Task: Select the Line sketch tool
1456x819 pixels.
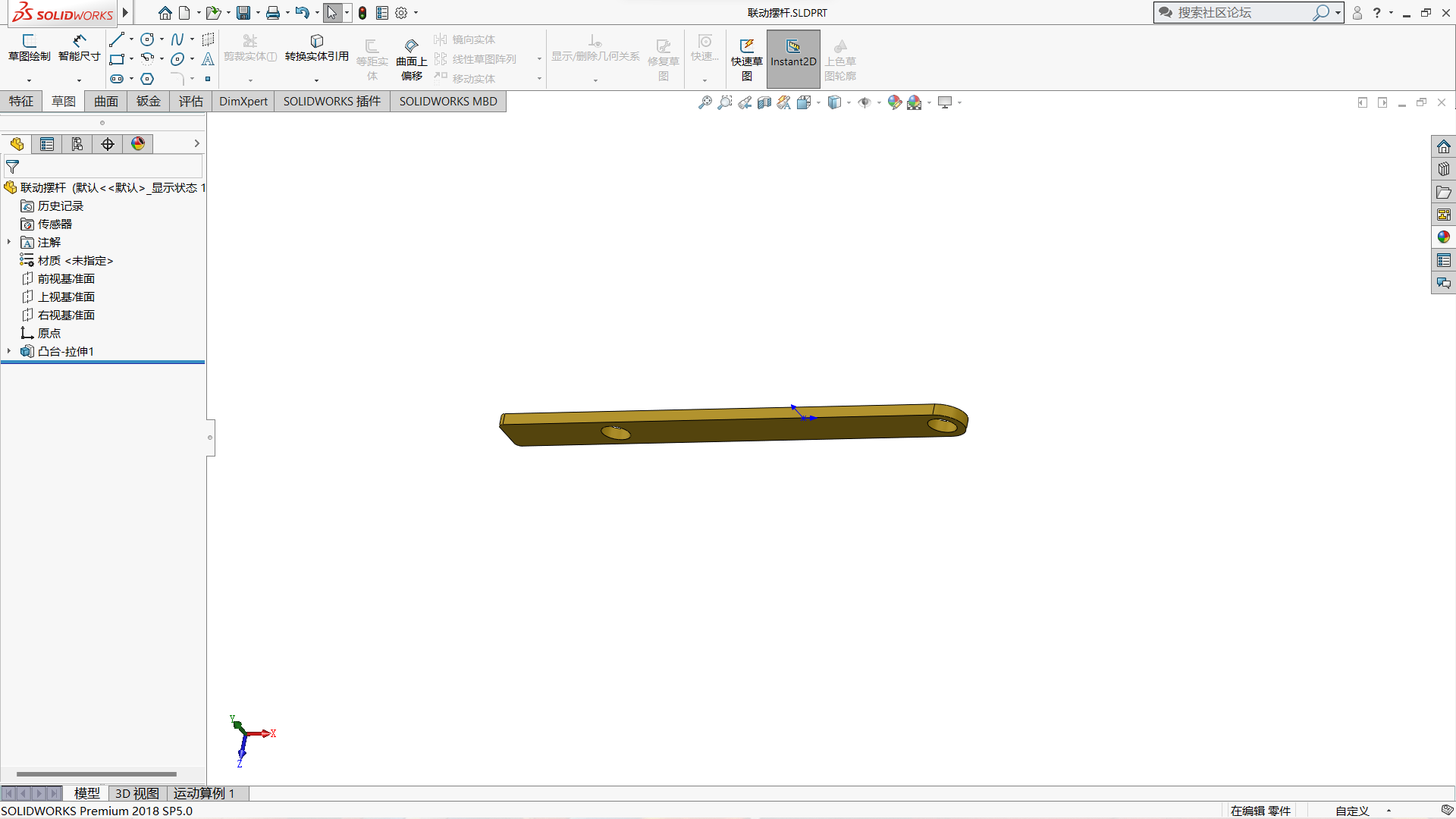Action: tap(117, 39)
